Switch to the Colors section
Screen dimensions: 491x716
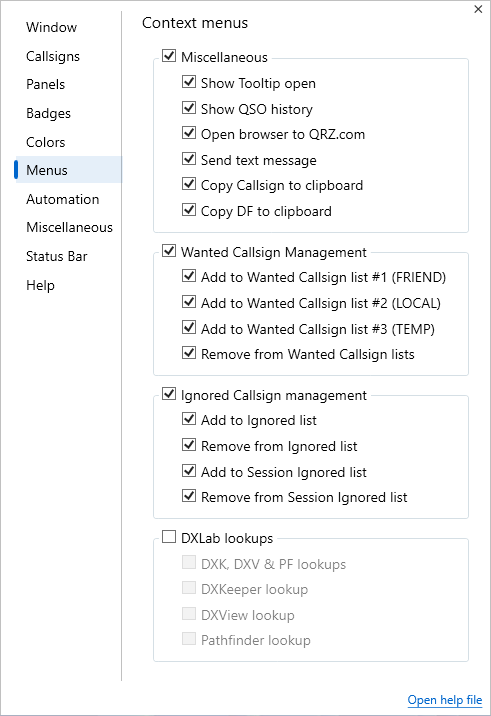point(46,142)
